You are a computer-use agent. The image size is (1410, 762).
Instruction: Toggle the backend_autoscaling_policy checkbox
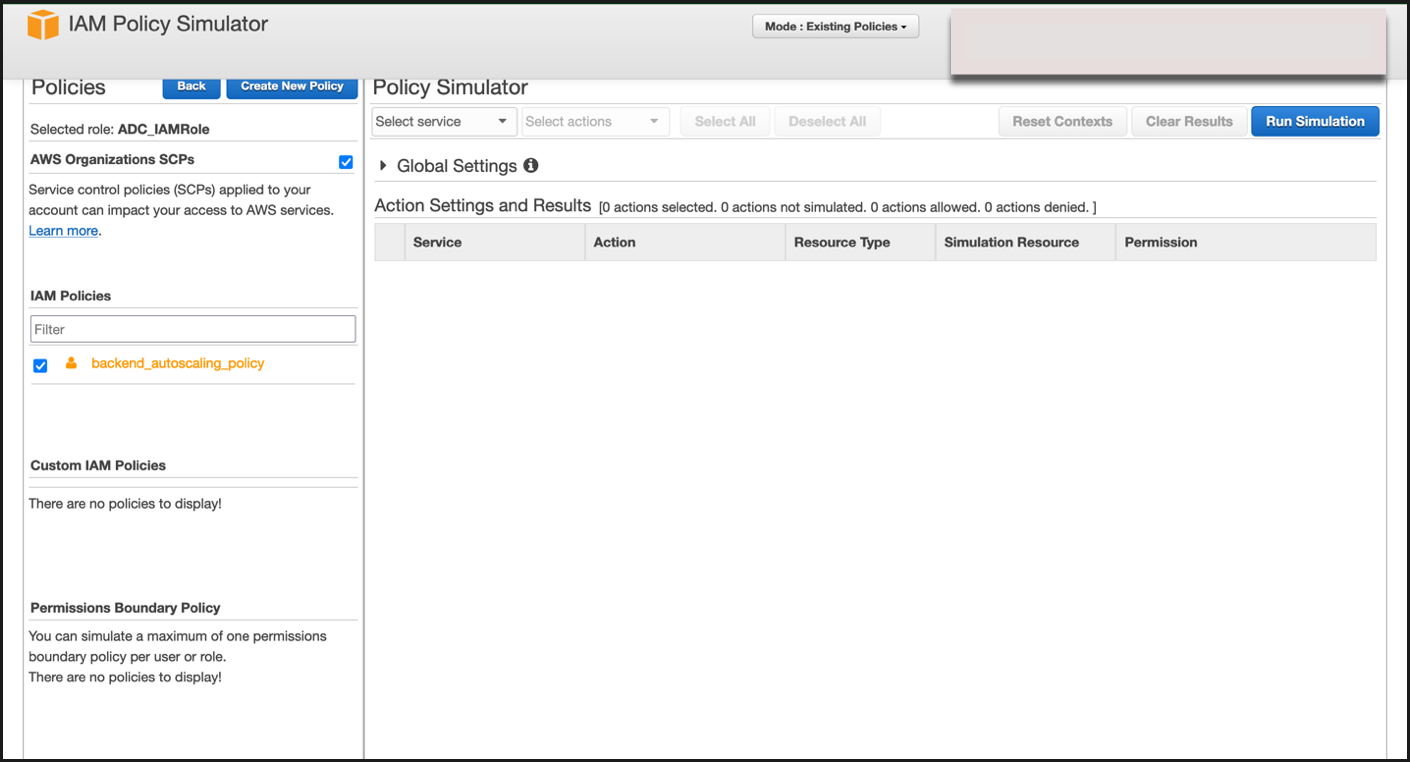(x=40, y=366)
